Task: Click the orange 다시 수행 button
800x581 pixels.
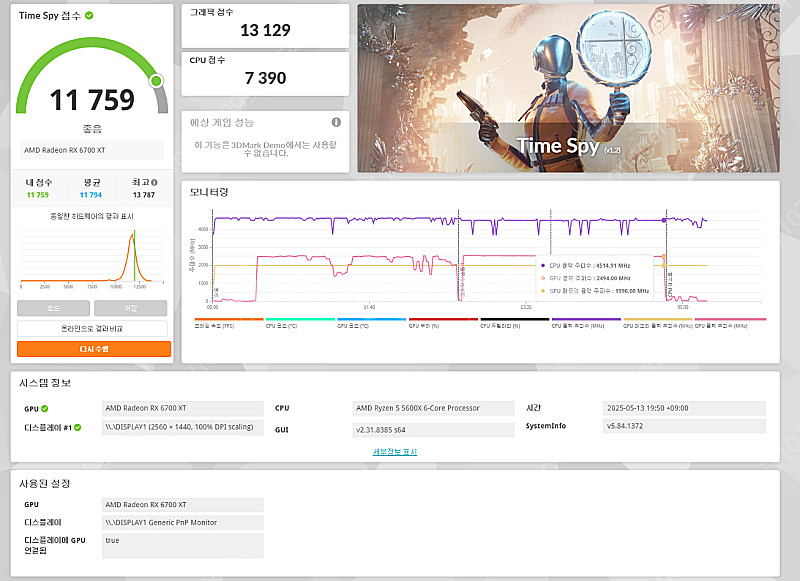Action: (94, 349)
